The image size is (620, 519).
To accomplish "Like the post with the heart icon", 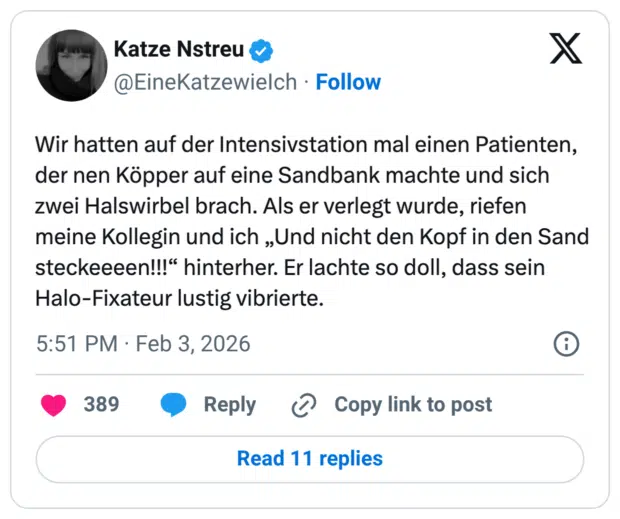I will tap(53, 405).
